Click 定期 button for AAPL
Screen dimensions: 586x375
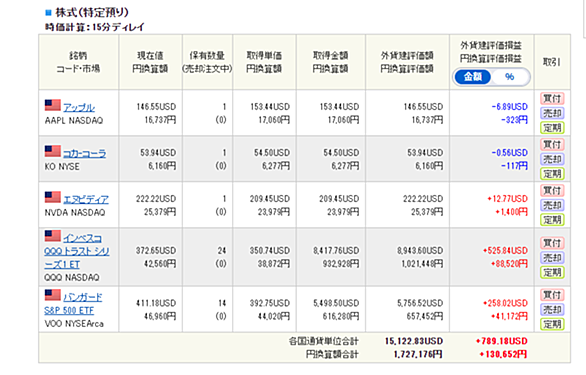(552, 128)
